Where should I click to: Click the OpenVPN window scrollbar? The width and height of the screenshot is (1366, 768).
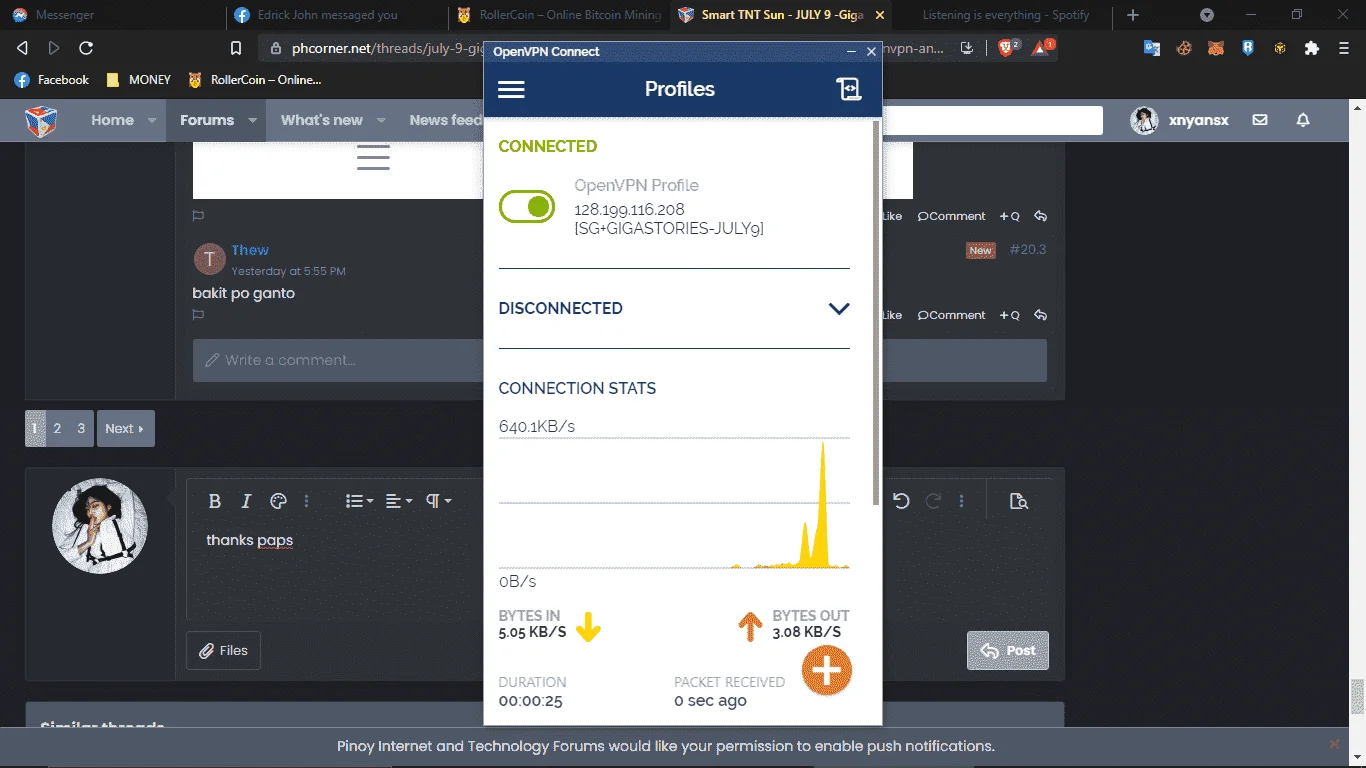pos(877,313)
